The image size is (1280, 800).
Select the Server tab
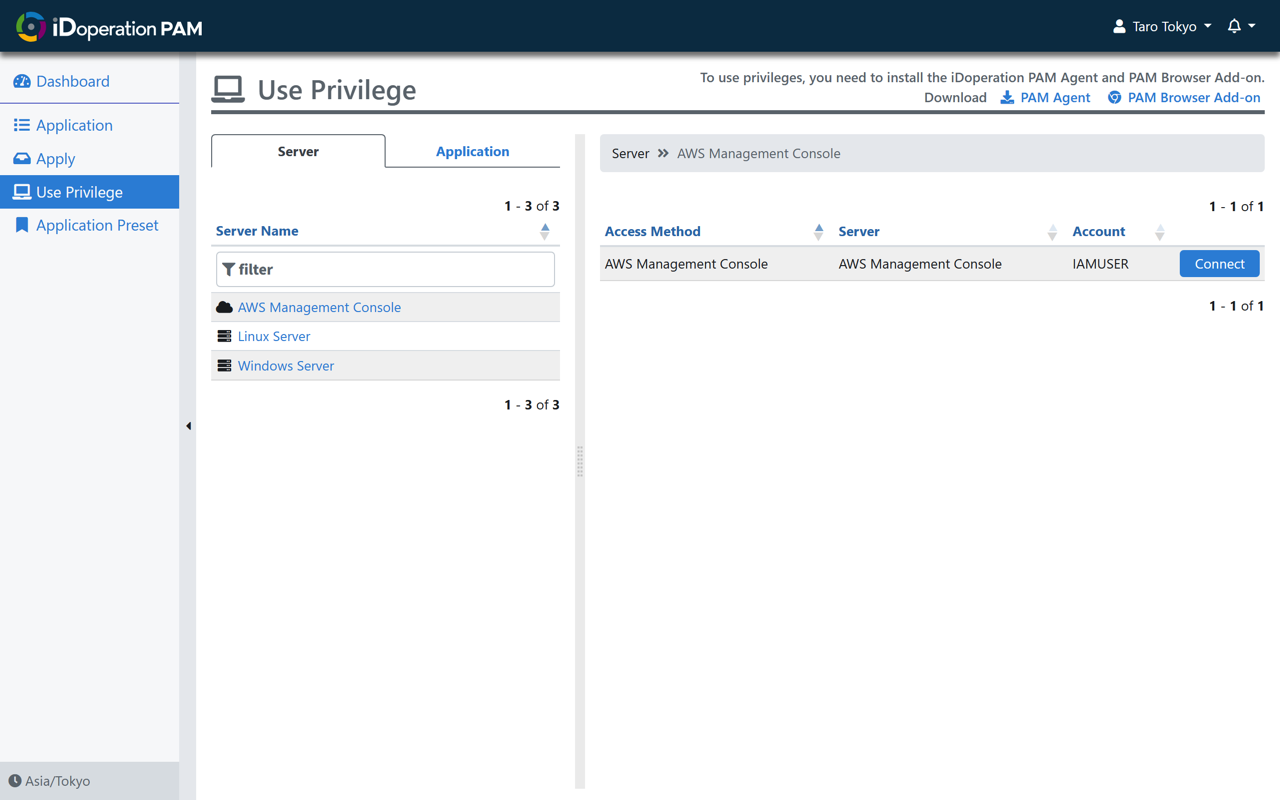pyautogui.click(x=298, y=151)
